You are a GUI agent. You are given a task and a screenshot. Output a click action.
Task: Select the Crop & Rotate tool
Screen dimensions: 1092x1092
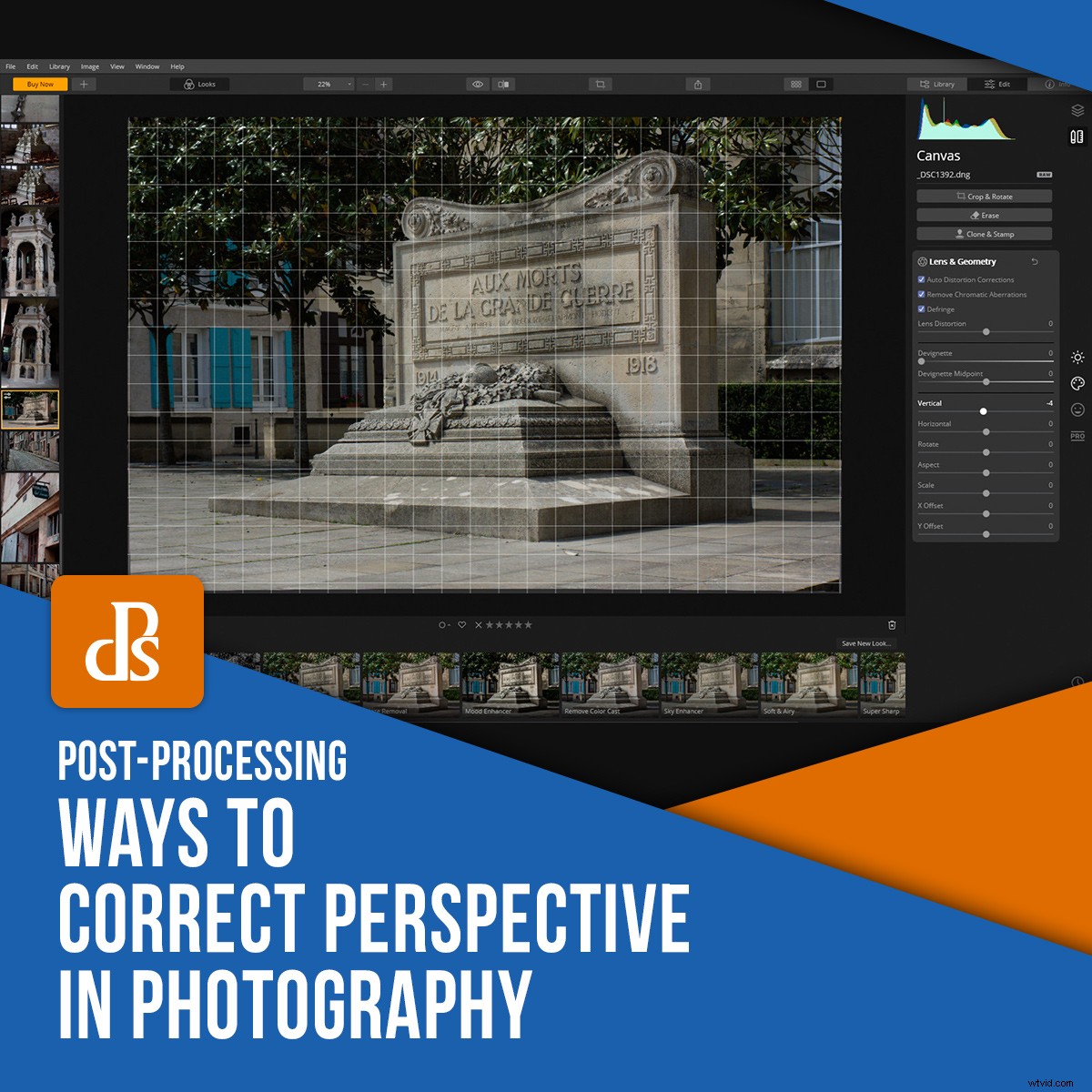[x=984, y=196]
